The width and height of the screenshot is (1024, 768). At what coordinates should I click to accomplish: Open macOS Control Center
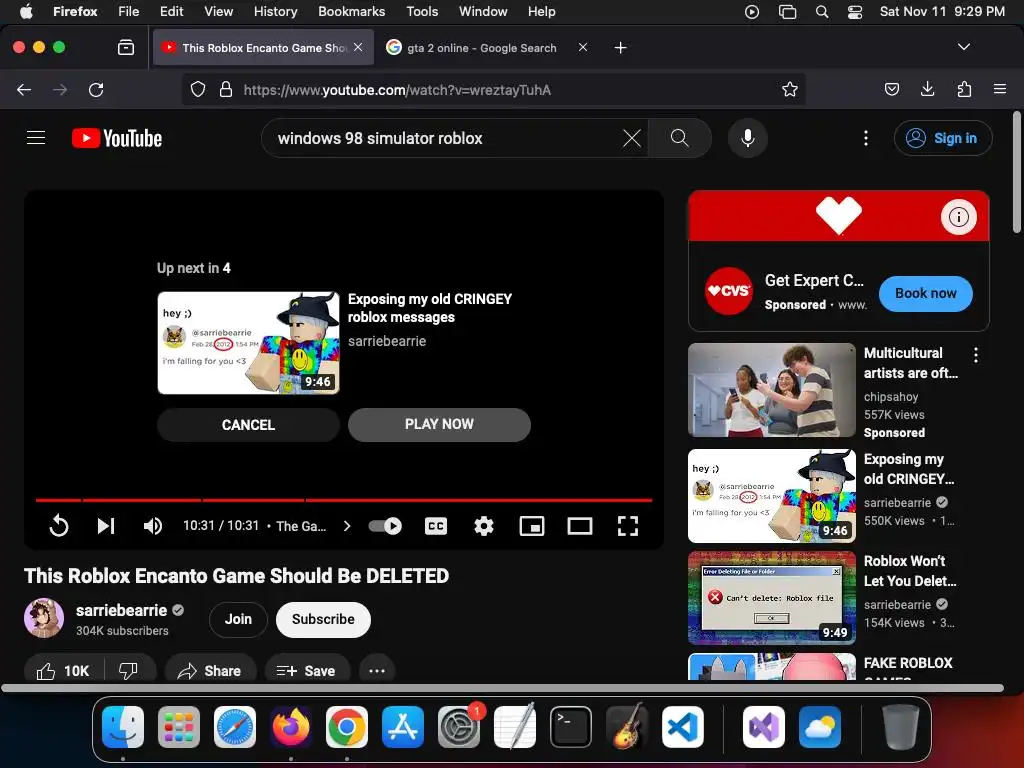pyautogui.click(x=854, y=12)
